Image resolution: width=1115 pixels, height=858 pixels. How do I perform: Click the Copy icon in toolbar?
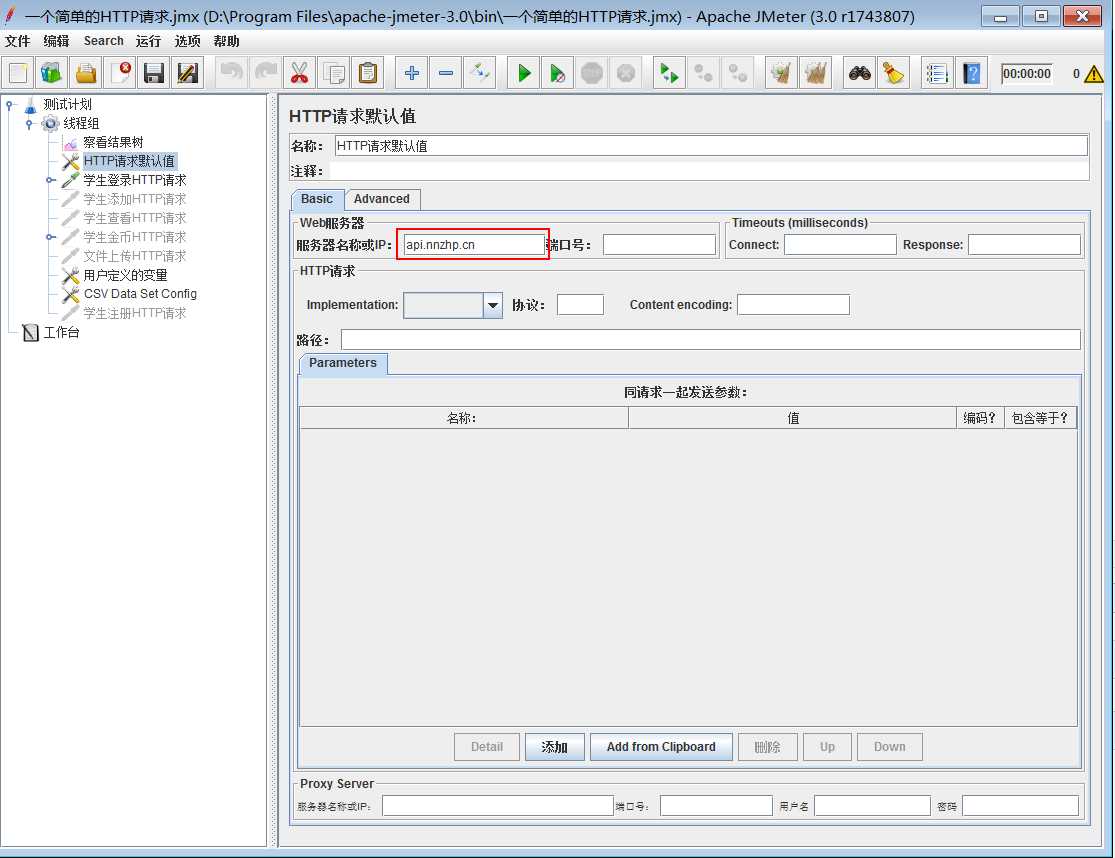[334, 73]
